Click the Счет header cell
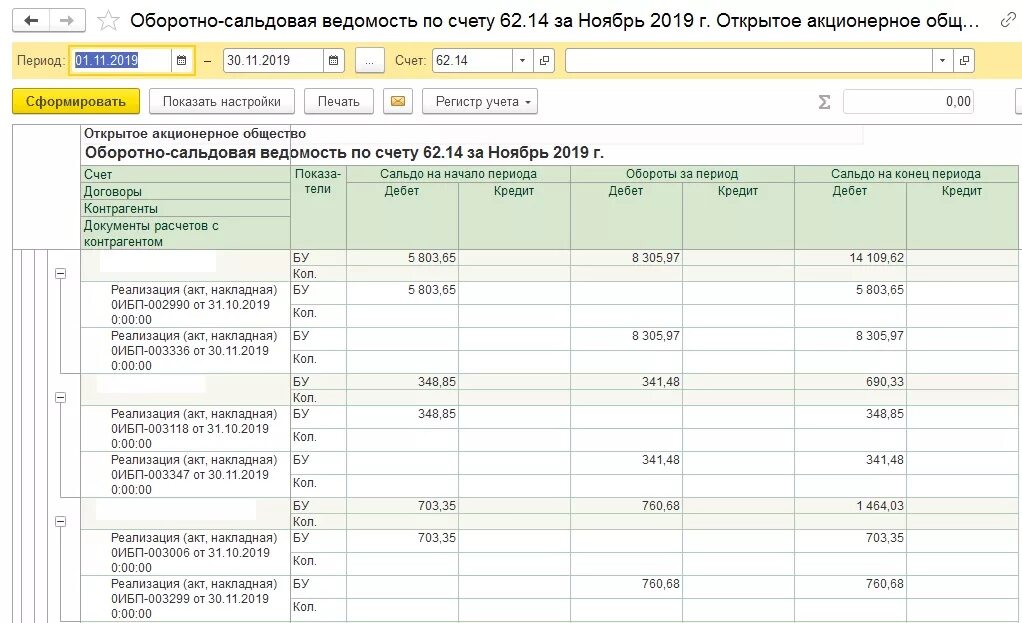 click(186, 174)
